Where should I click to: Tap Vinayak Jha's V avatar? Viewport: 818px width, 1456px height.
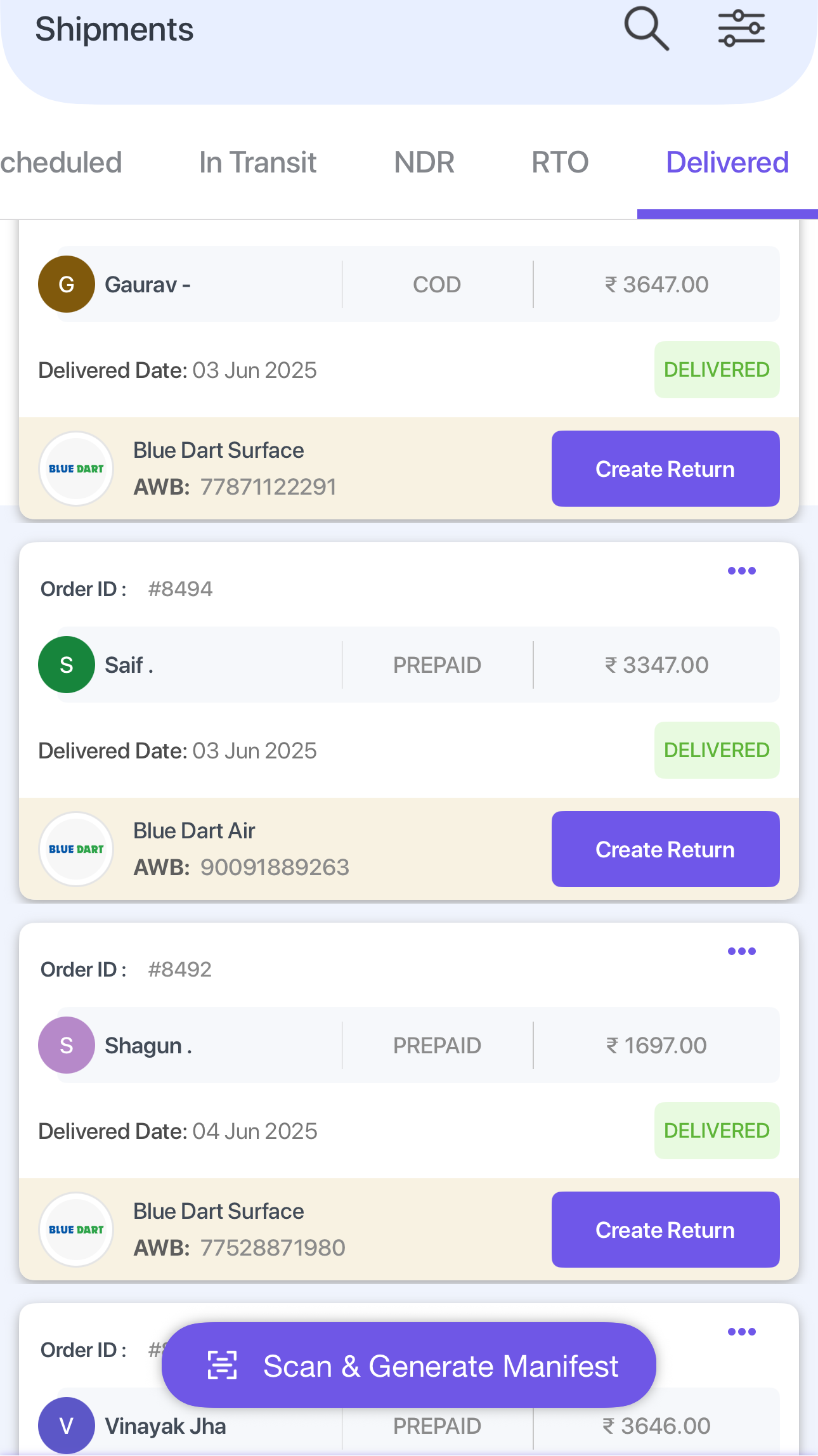click(67, 1426)
